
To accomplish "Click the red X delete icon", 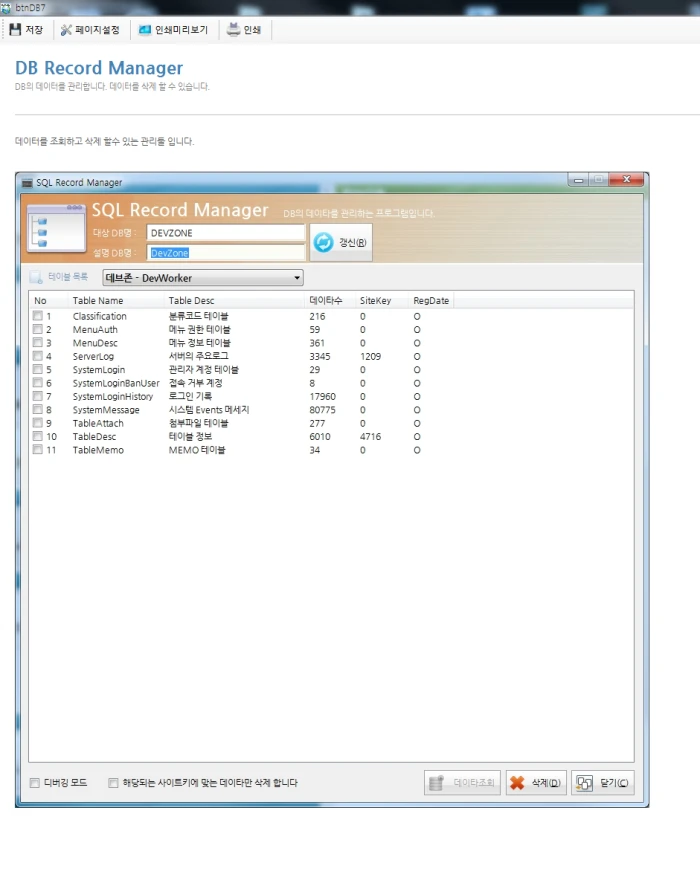I will [517, 783].
